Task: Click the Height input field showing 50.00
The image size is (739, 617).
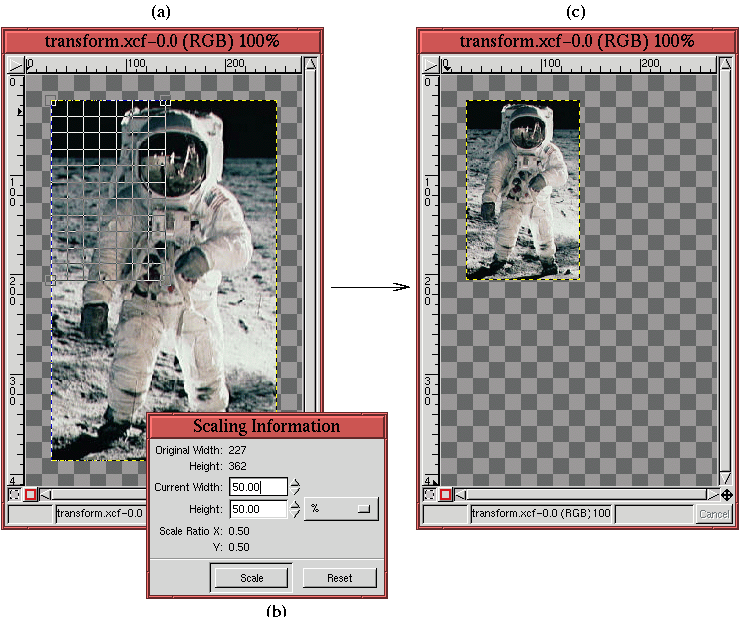Action: (x=258, y=509)
